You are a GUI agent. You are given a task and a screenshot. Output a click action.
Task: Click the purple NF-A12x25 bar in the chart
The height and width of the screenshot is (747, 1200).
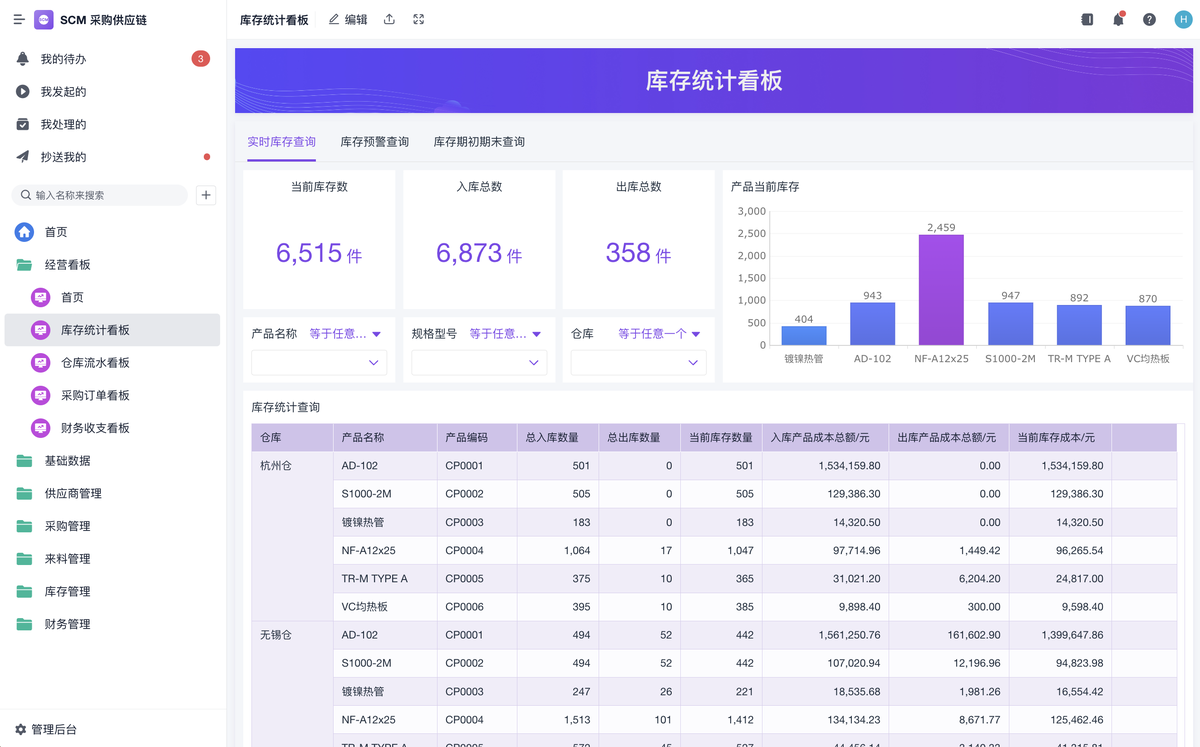(941, 290)
